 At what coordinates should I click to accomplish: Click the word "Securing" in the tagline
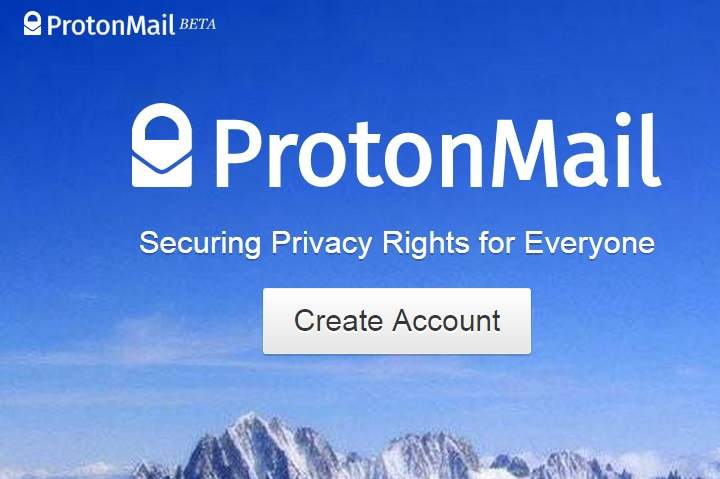point(200,243)
